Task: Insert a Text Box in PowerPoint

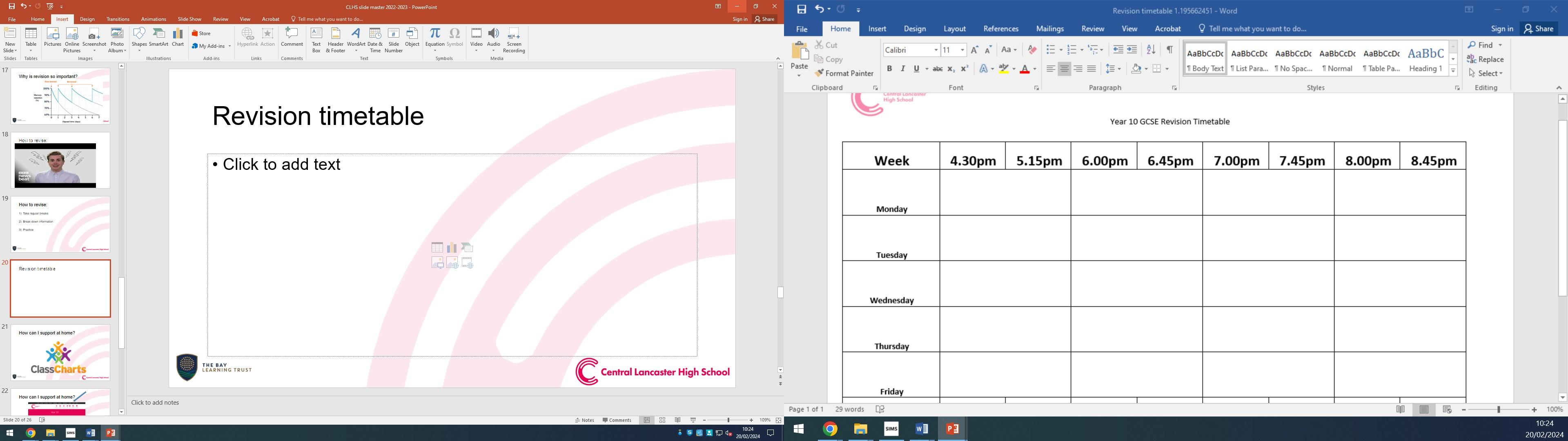Action: pyautogui.click(x=316, y=40)
